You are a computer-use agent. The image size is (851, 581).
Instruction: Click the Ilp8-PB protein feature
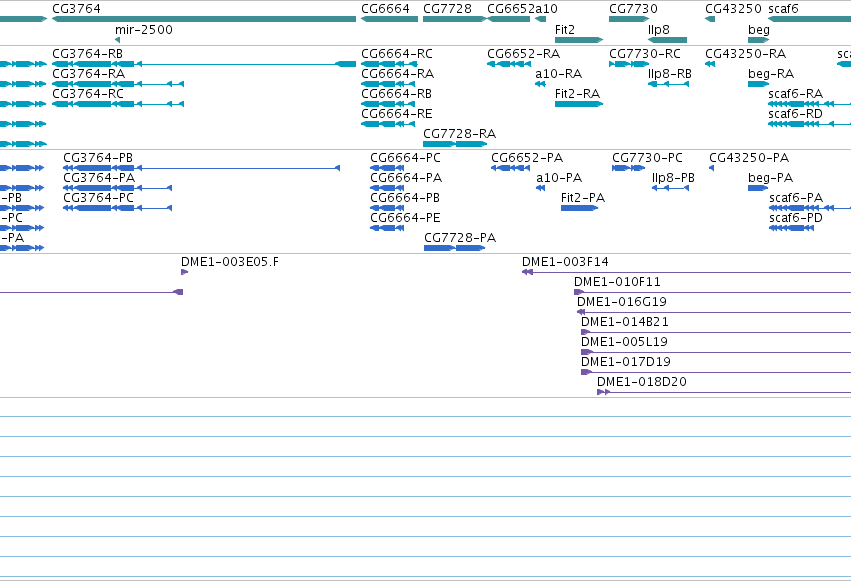670,188
